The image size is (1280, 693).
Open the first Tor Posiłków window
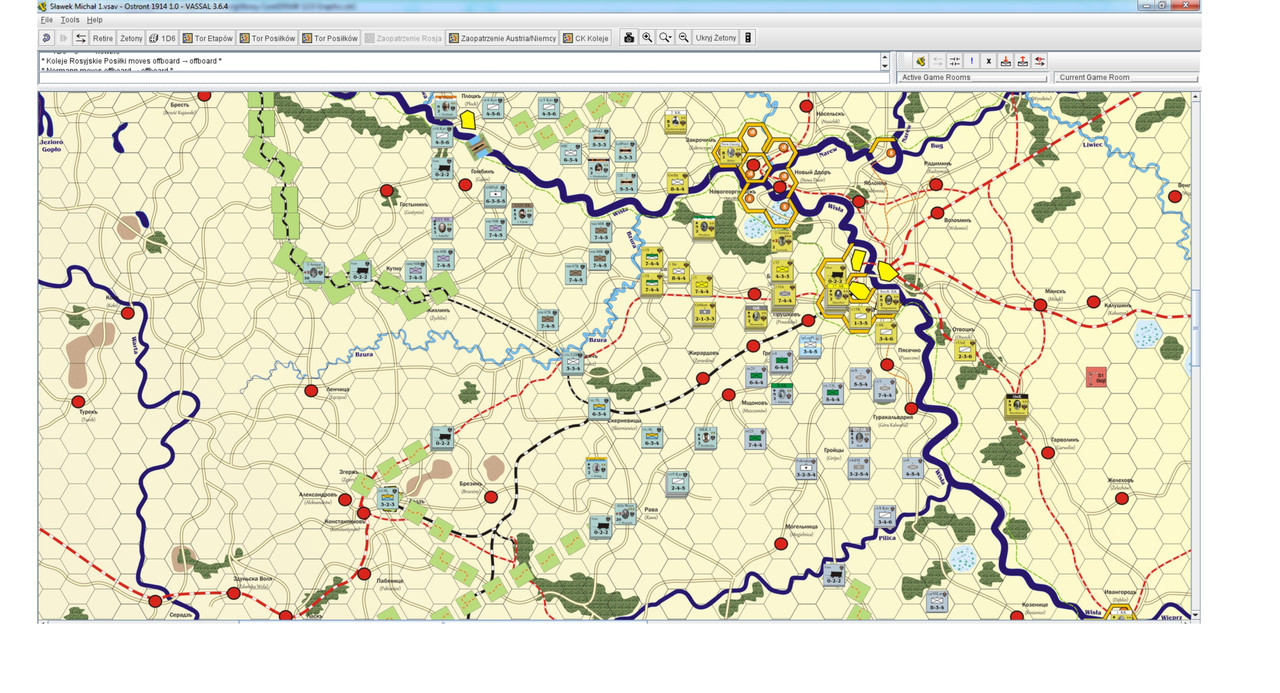coord(267,38)
